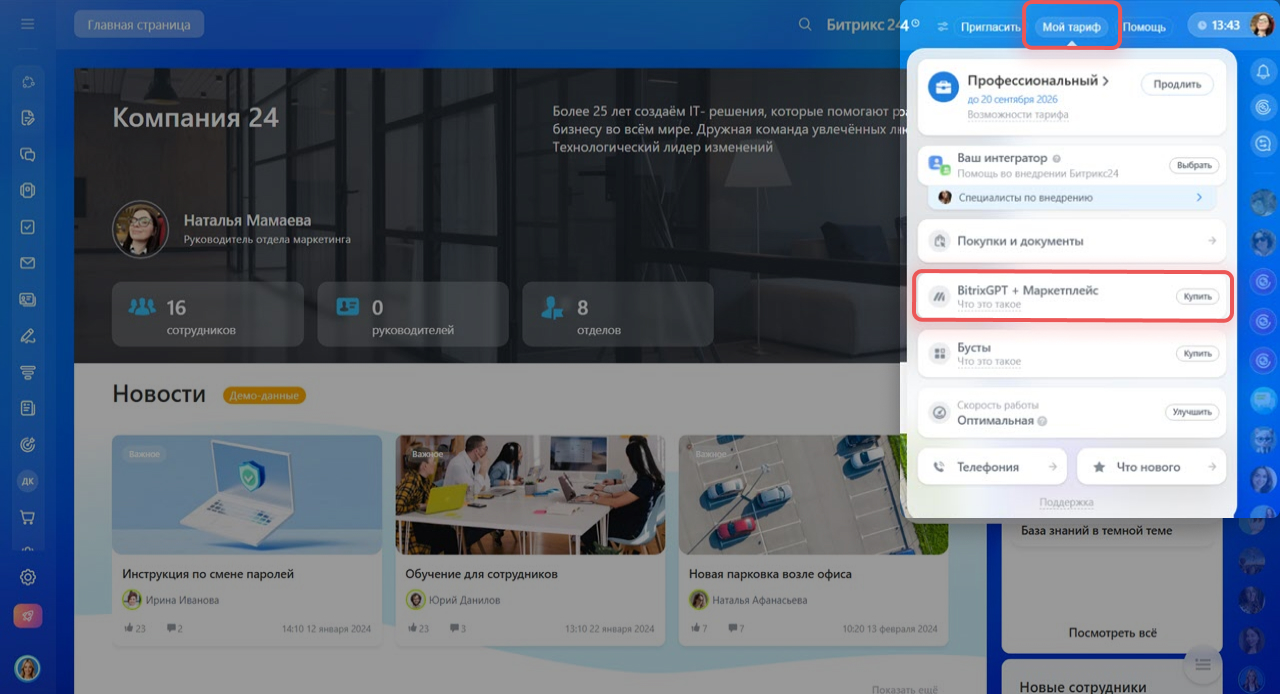Open the 16 сотрудников card
Screen dimensions: 1280x694
point(207,314)
